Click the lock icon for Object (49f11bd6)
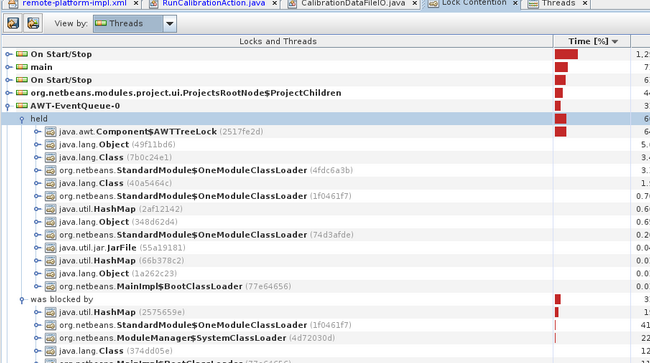This screenshot has height=363, width=650. point(51,145)
